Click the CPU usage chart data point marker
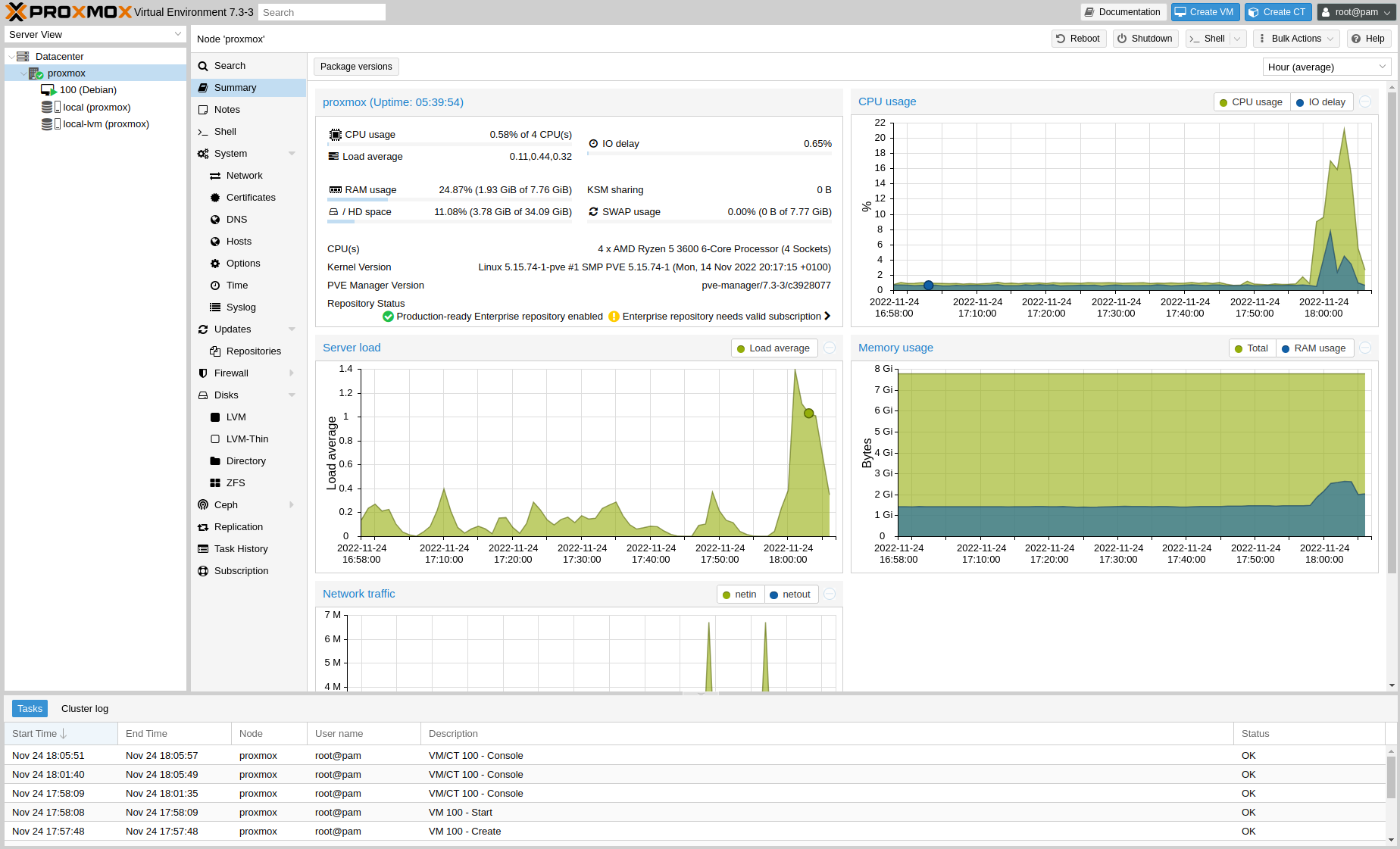1400x849 pixels. coord(928,286)
